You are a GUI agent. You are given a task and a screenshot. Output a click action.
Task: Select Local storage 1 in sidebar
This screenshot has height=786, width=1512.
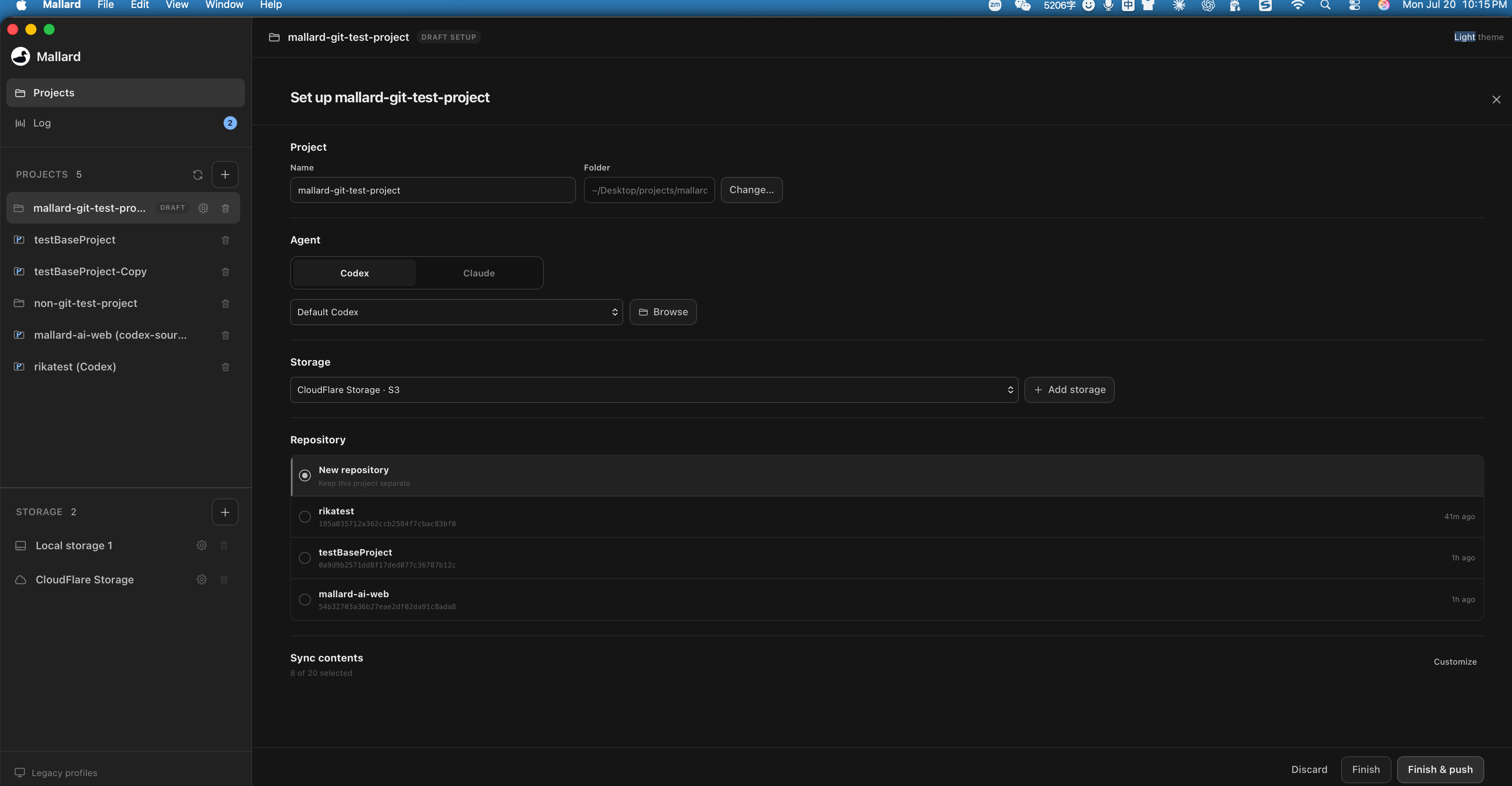74,545
